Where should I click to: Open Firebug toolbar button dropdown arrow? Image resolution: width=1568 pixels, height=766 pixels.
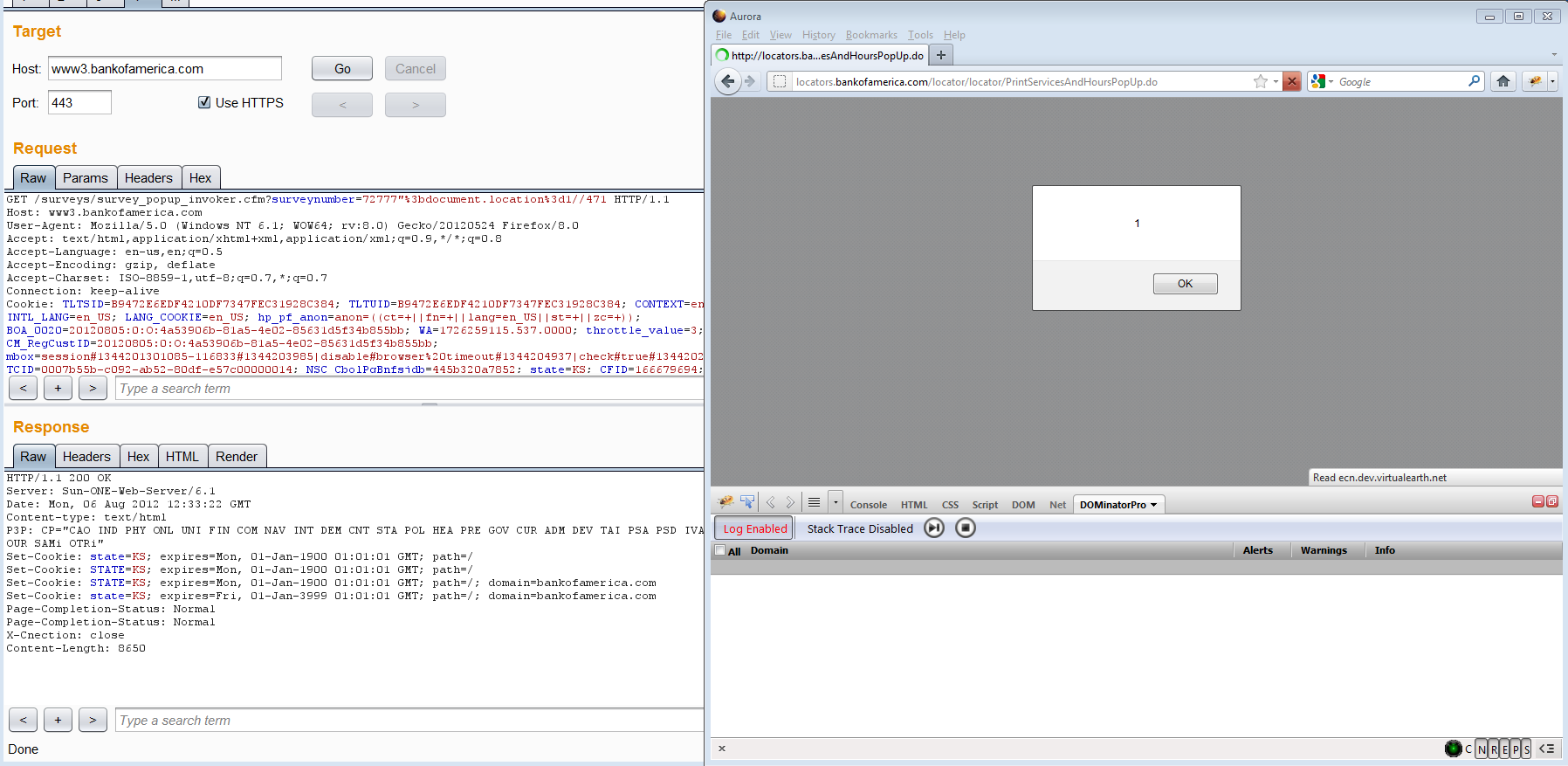coord(1552,81)
